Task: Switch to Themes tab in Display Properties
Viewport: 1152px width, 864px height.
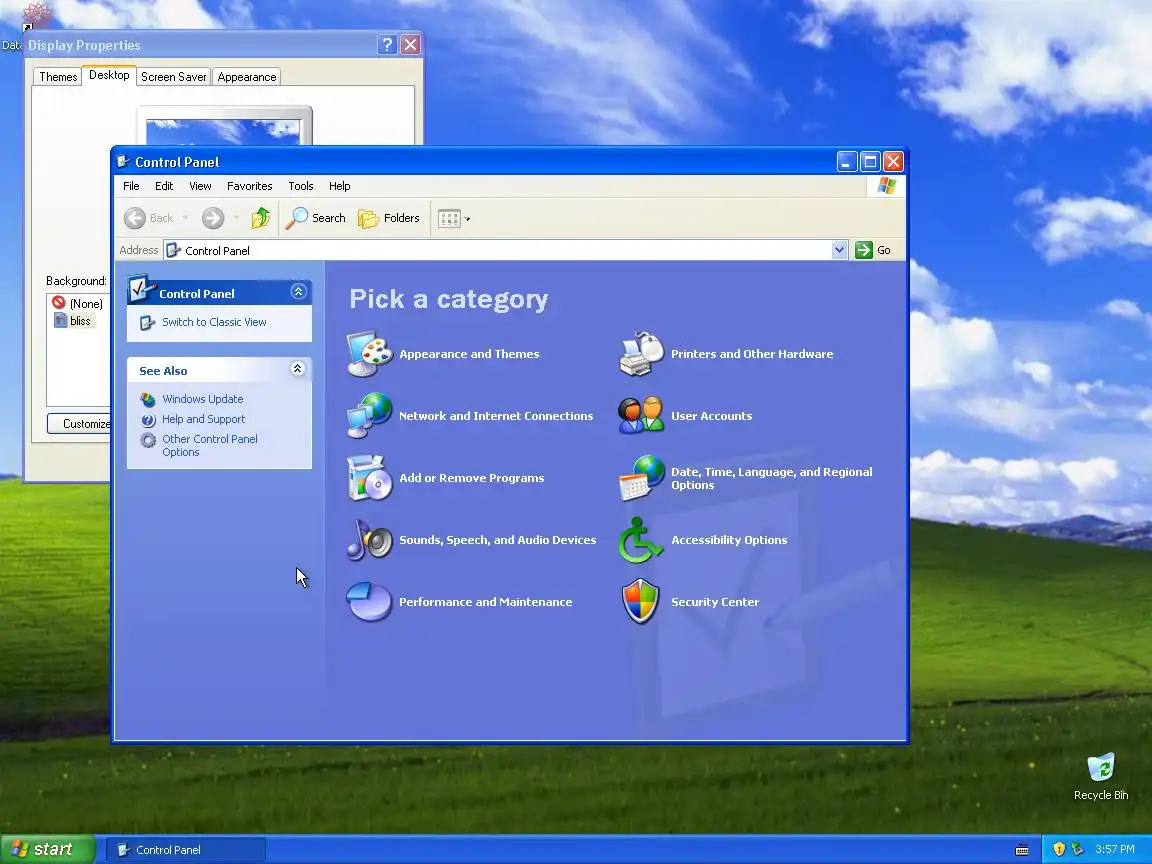Action: (58, 77)
